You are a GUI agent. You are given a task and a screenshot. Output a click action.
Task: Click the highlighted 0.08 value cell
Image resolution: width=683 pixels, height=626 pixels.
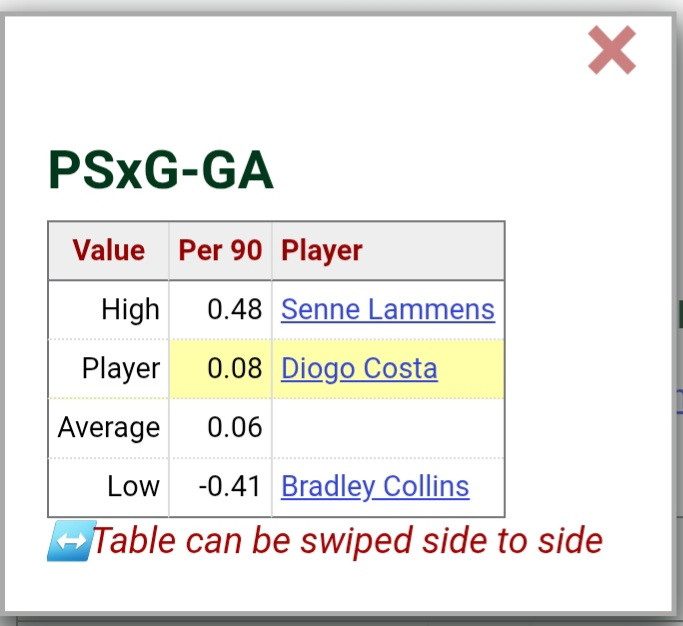point(220,369)
